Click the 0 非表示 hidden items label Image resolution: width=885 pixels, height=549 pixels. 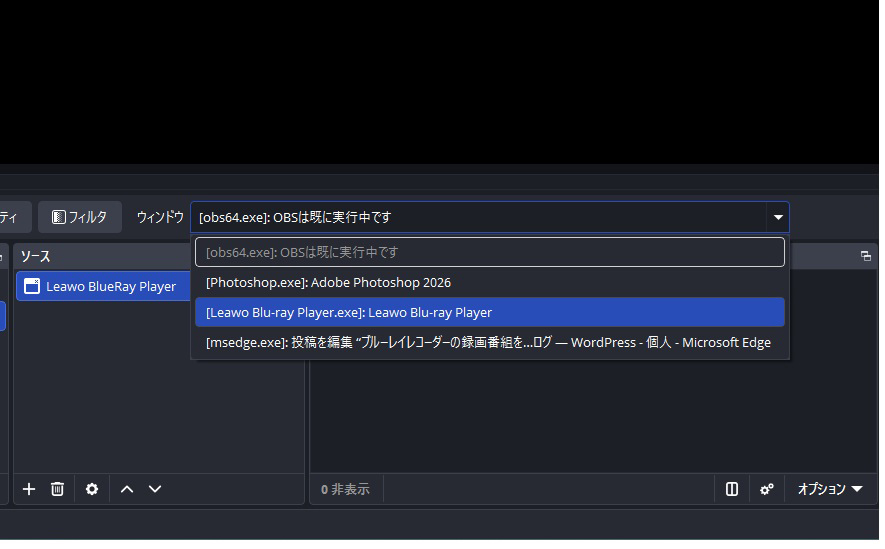[x=345, y=489]
